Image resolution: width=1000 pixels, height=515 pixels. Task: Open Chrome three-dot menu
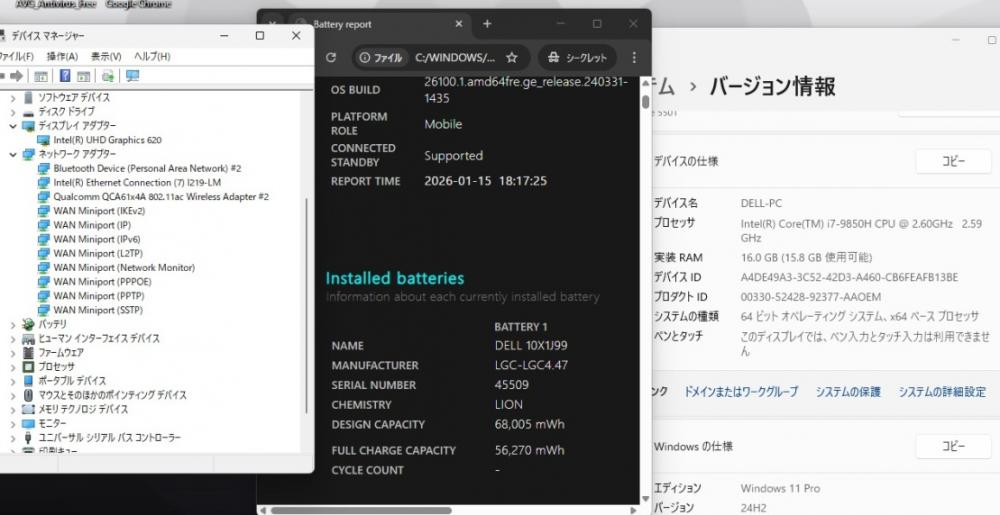[x=634, y=57]
